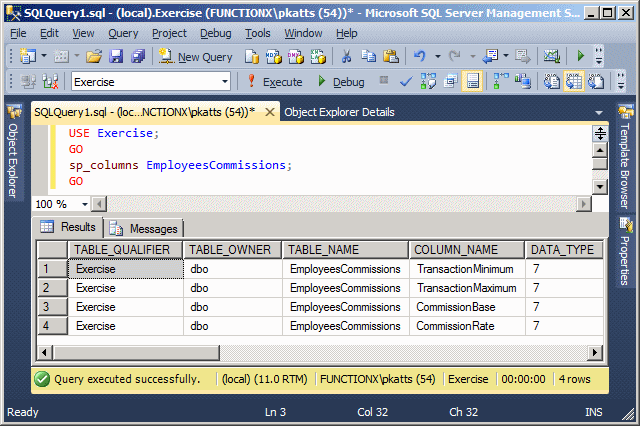The height and width of the screenshot is (426, 640).
Task: Toggle the IntelliSense Enabled button
Action: click(x=472, y=81)
